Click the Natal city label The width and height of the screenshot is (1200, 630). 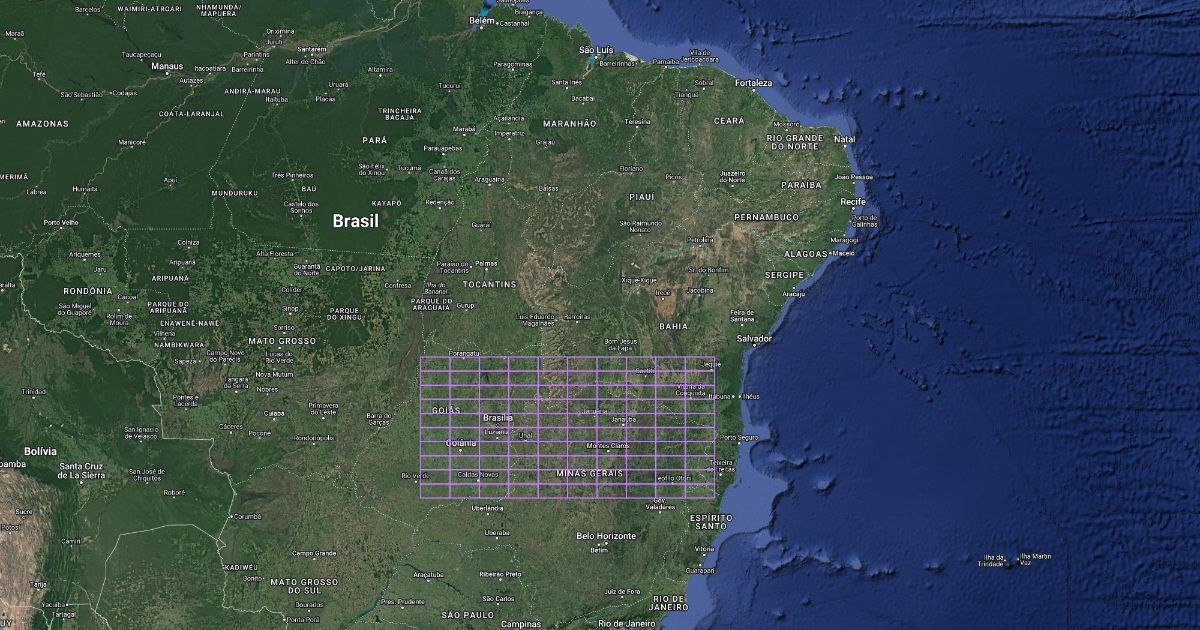point(845,139)
